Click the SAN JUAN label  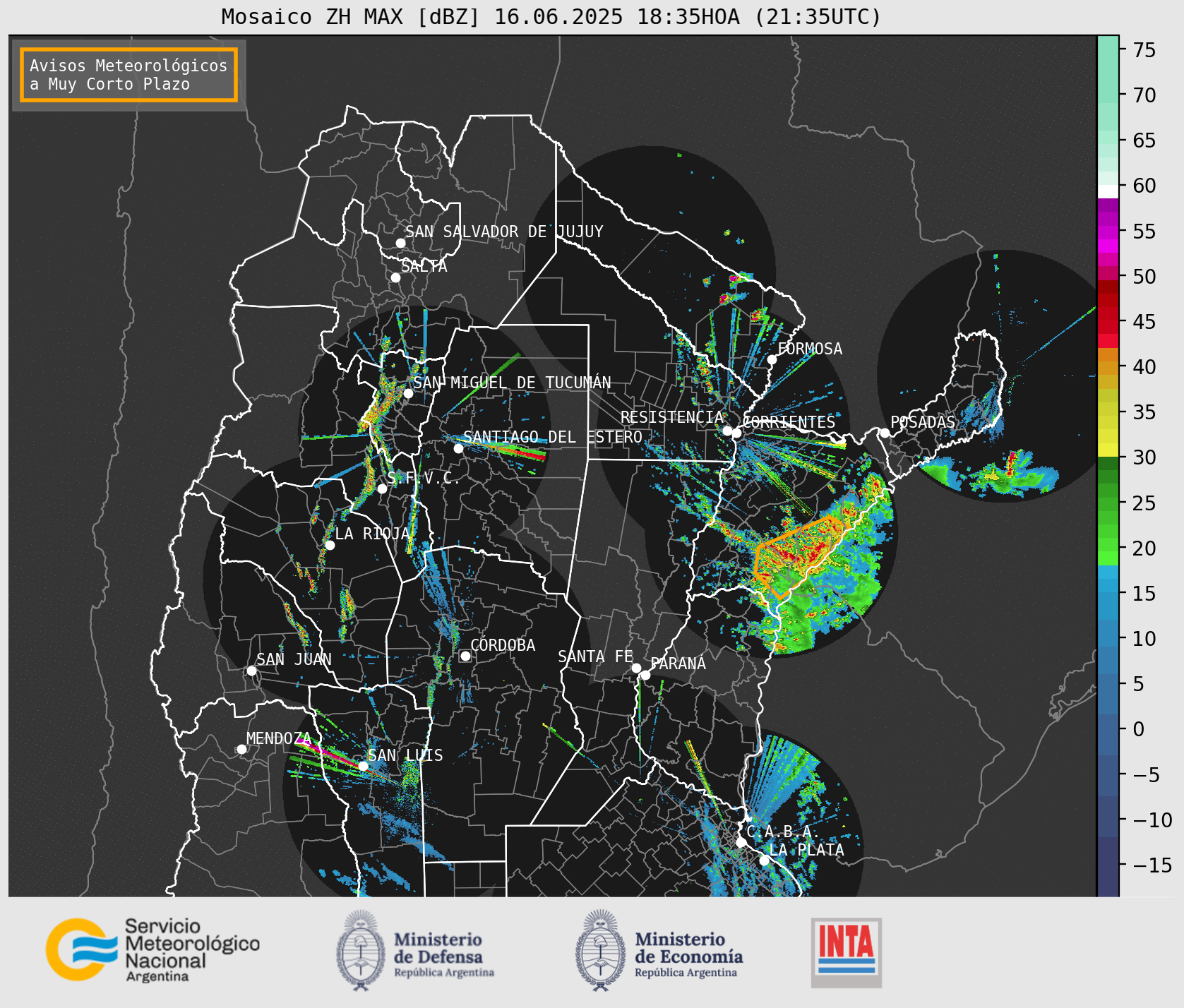(x=294, y=659)
